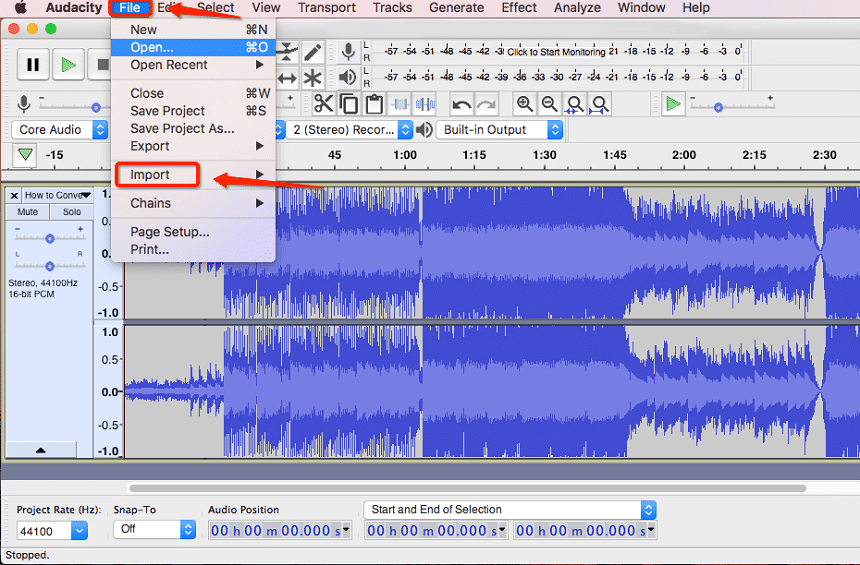Start playback with the green Play button
This screenshot has width=860, height=565.
coord(68,65)
